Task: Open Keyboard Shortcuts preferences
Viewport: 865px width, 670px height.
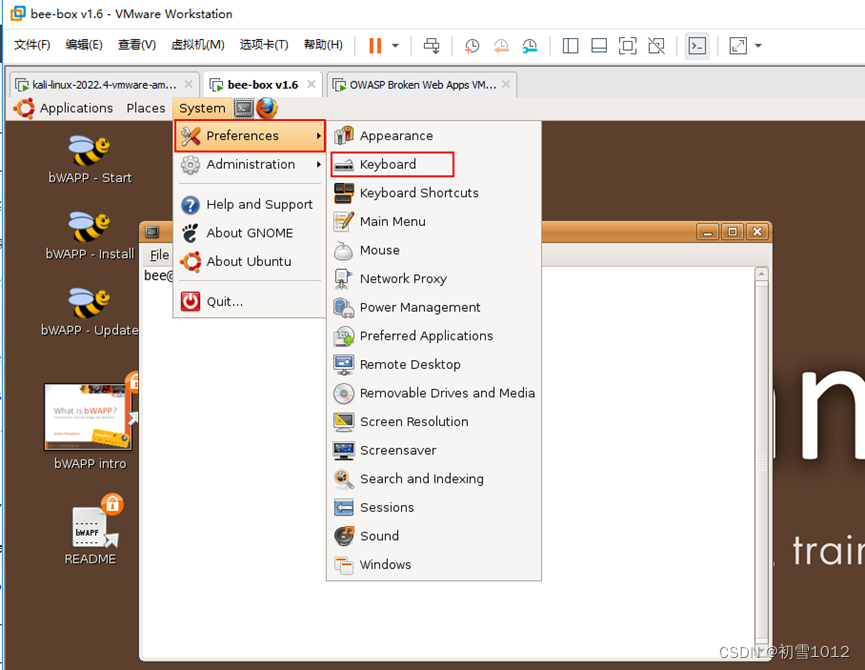Action: coord(434,193)
